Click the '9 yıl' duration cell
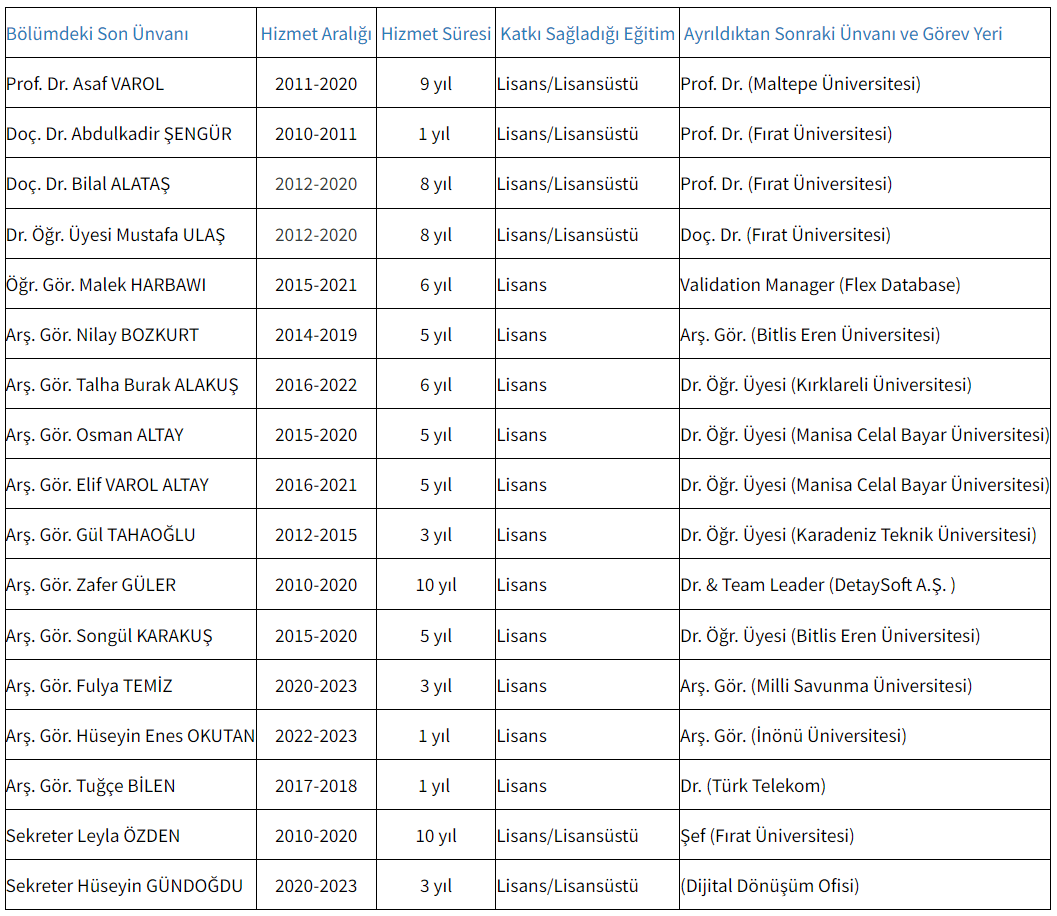The width and height of the screenshot is (1057, 916). click(x=436, y=84)
